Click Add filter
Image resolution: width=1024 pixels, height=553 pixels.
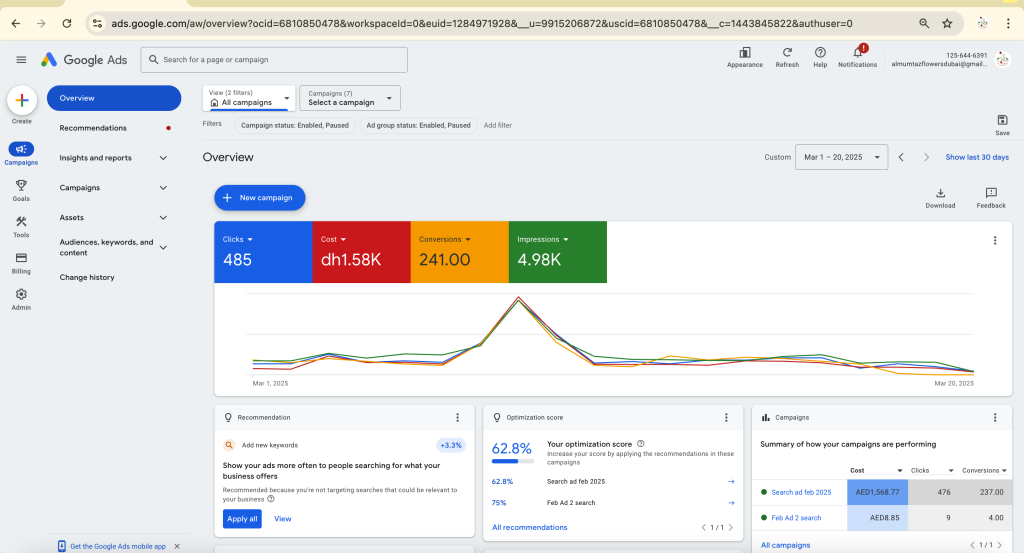[498, 125]
